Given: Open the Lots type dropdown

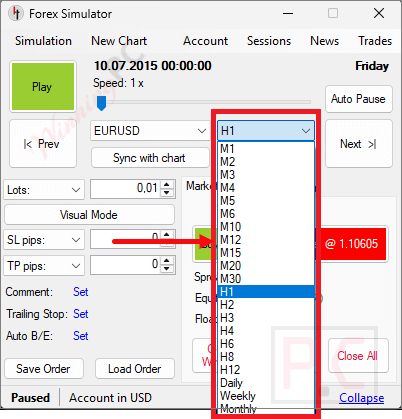Looking at the screenshot, I should coord(44,190).
